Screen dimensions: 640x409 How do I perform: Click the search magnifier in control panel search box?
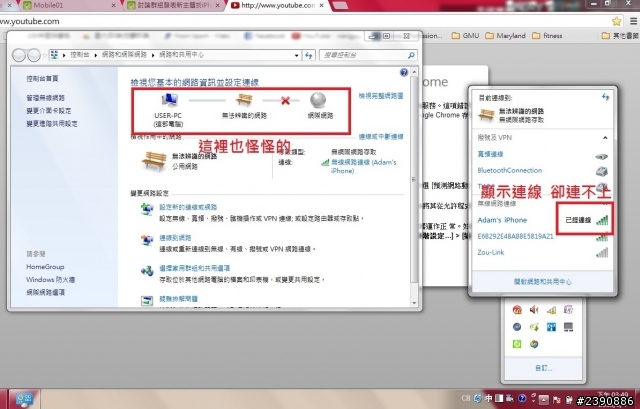(x=411, y=55)
